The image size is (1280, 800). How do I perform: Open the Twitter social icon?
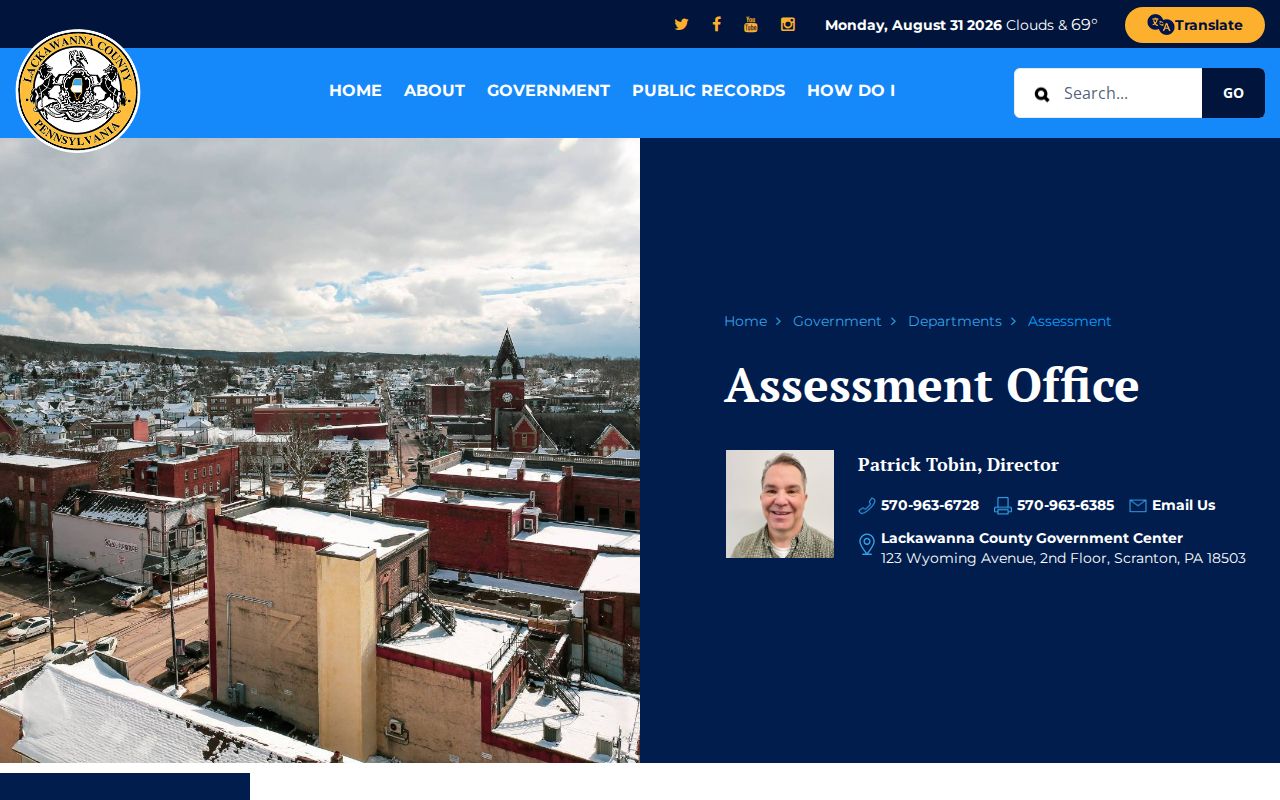pos(681,25)
